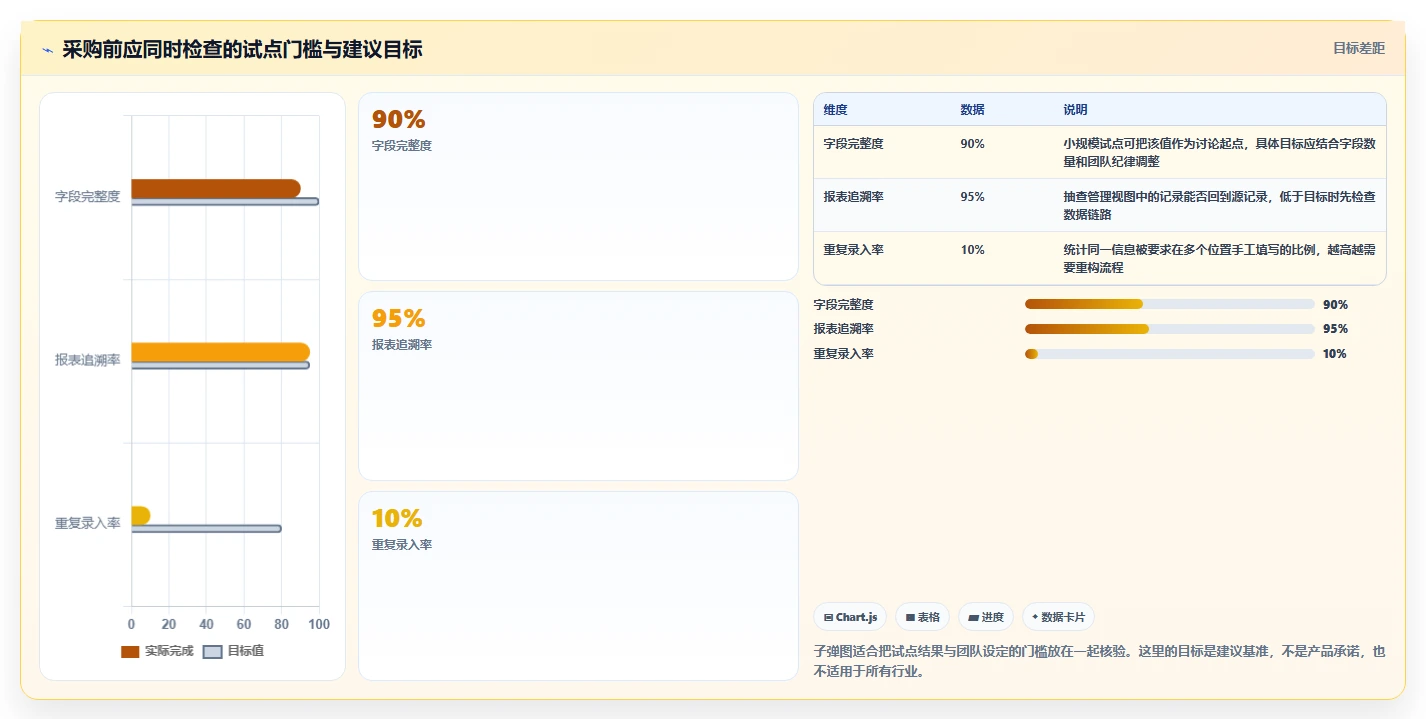Click the description starting with 统计同一信息被要求

[1219, 258]
